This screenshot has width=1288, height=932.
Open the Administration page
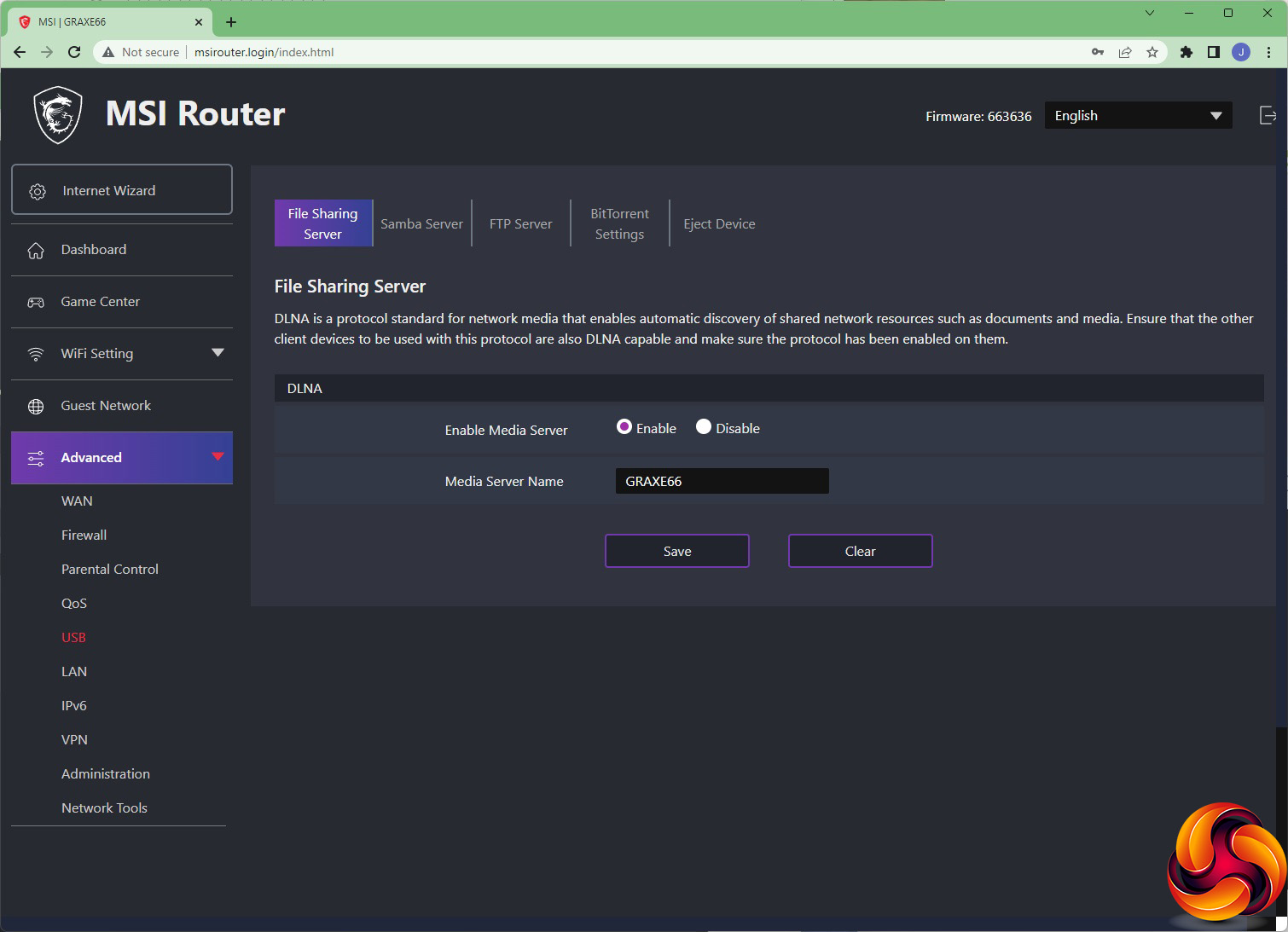coord(106,774)
